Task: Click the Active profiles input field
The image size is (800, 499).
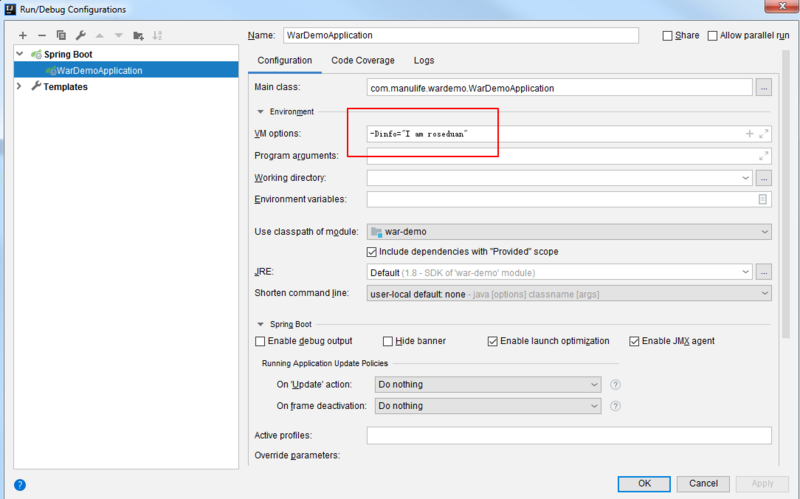Action: tap(569, 436)
